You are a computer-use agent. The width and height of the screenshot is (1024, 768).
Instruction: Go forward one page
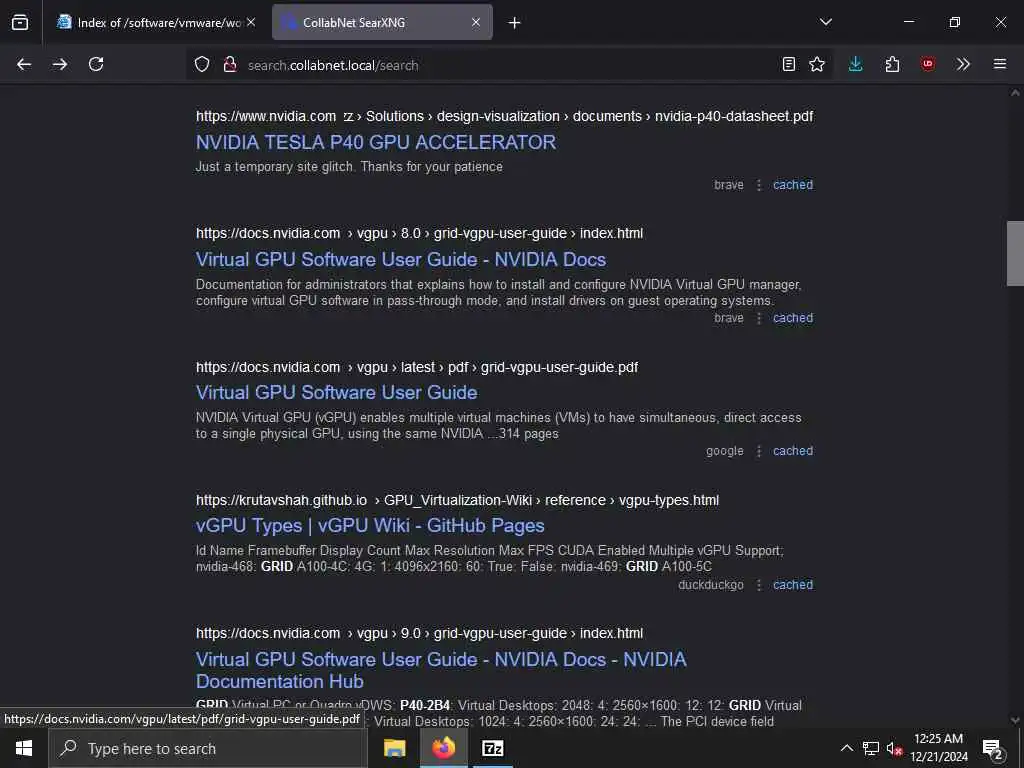tap(60, 64)
